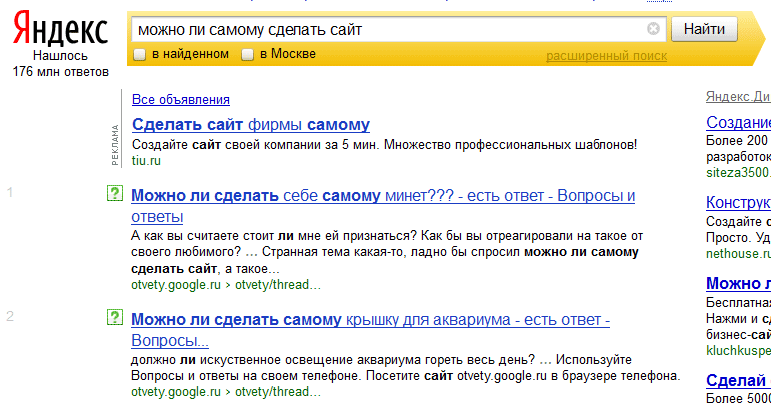Open sidebar ad starting with 'Конструк'
The height and width of the screenshot is (405, 771).
(738, 202)
